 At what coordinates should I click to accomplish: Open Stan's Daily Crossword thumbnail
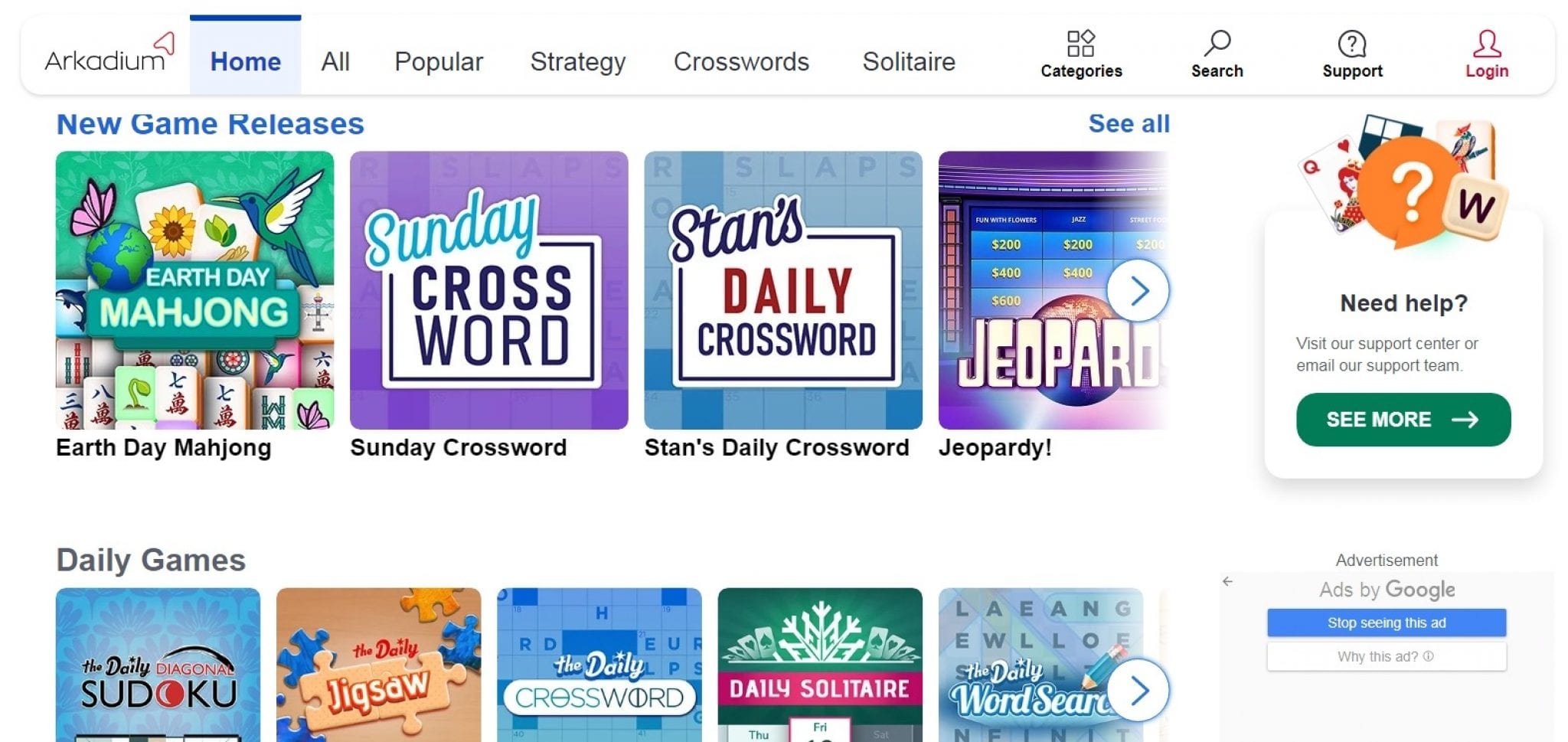point(783,290)
